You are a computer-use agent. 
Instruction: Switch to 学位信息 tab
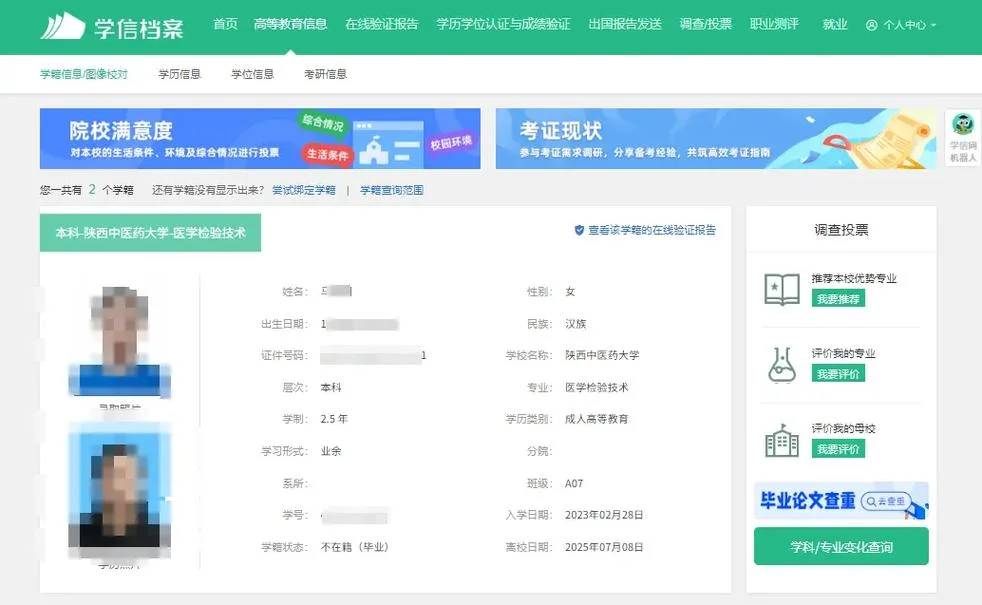pos(252,74)
